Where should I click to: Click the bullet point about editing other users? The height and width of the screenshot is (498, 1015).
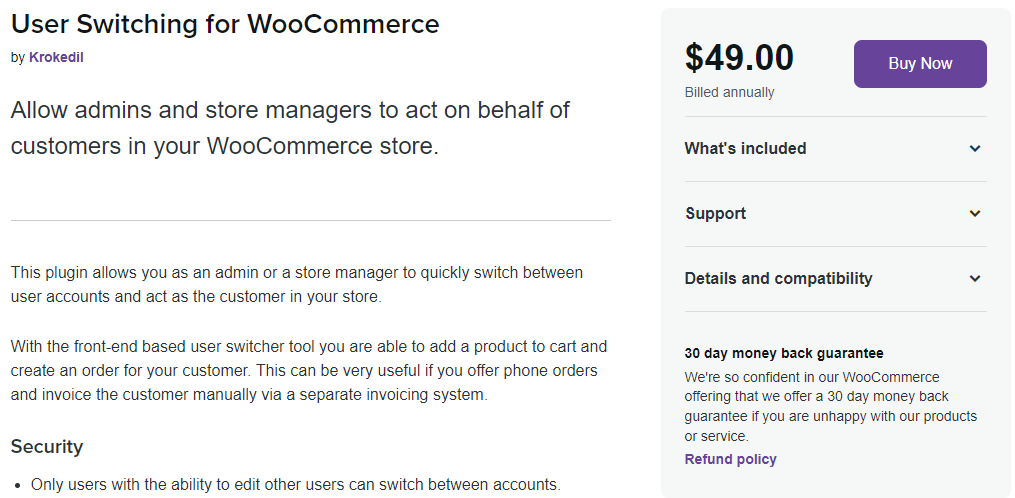[x=295, y=485]
